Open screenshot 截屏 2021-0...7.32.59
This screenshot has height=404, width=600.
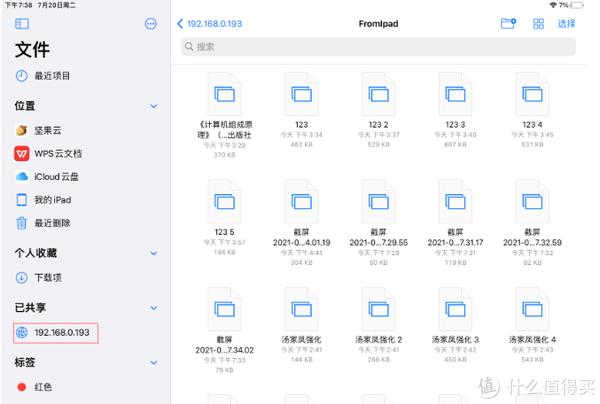click(x=532, y=223)
